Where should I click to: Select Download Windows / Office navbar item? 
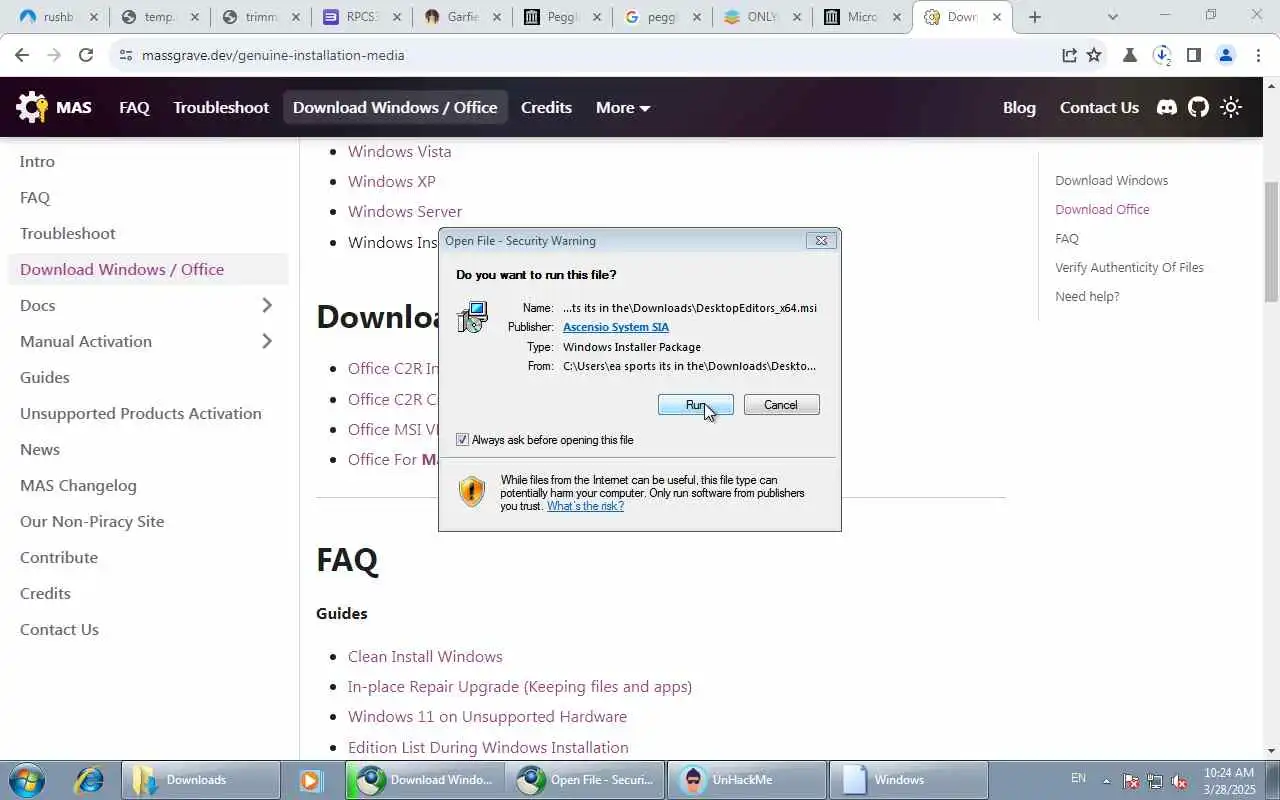coord(395,107)
